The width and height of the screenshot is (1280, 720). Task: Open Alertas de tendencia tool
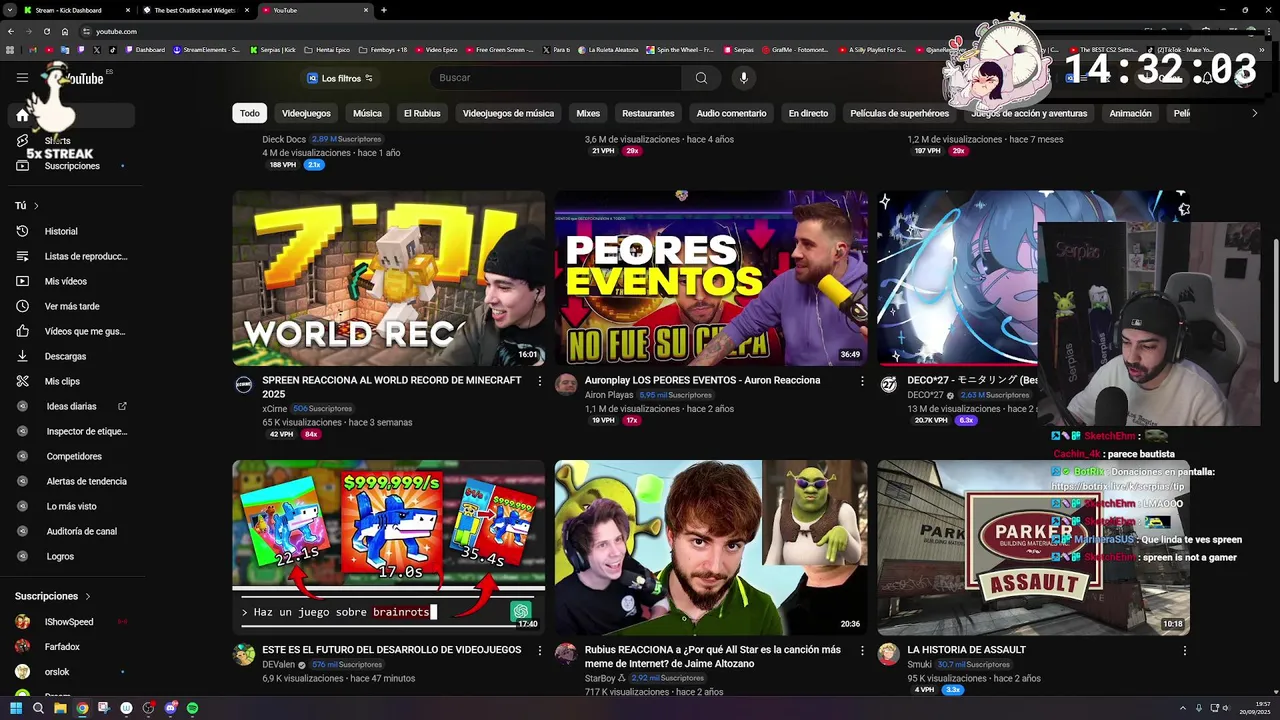pyautogui.click(x=72, y=481)
